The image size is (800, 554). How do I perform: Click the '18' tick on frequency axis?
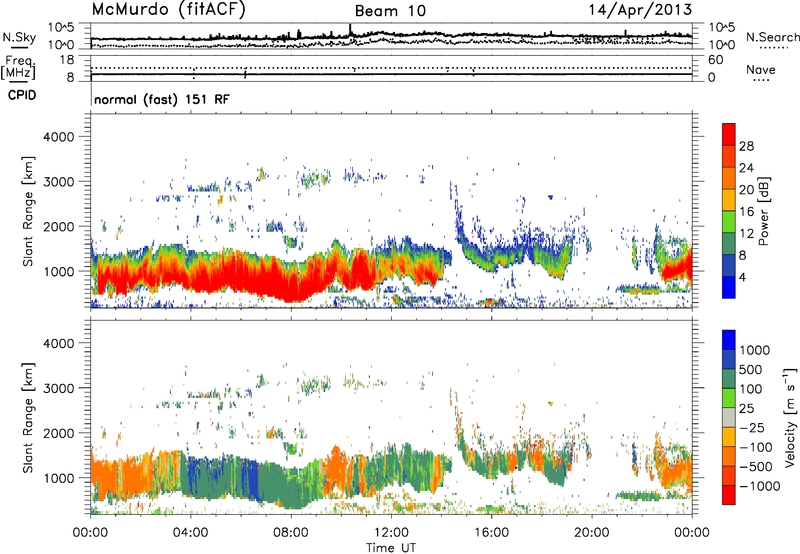coord(67,60)
